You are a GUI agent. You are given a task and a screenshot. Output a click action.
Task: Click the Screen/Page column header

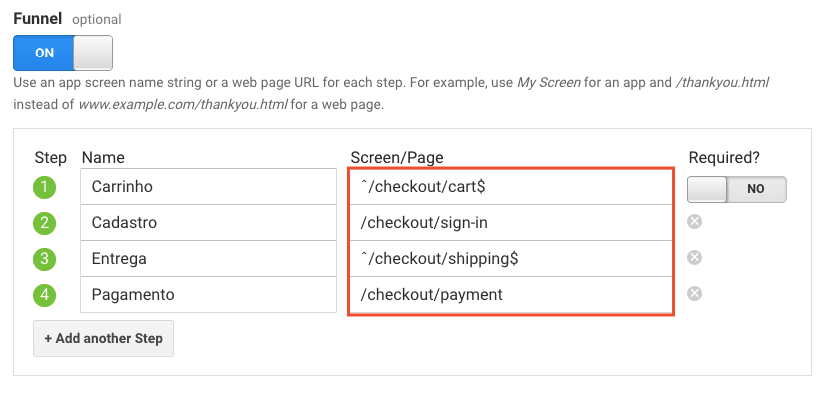pos(397,157)
